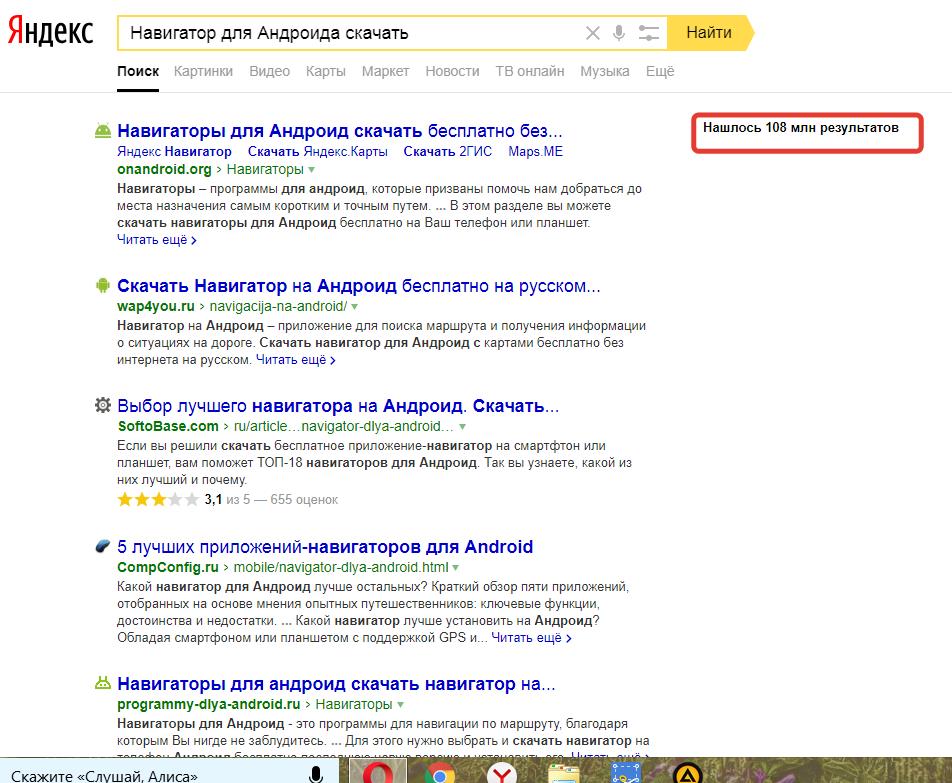
Task: Click Читать ещё in wap4you.ru snippet
Action: click(x=296, y=360)
